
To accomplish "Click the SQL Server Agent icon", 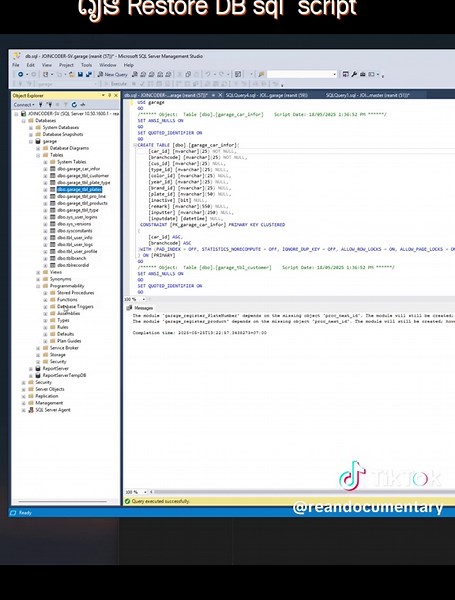I will pos(31,410).
